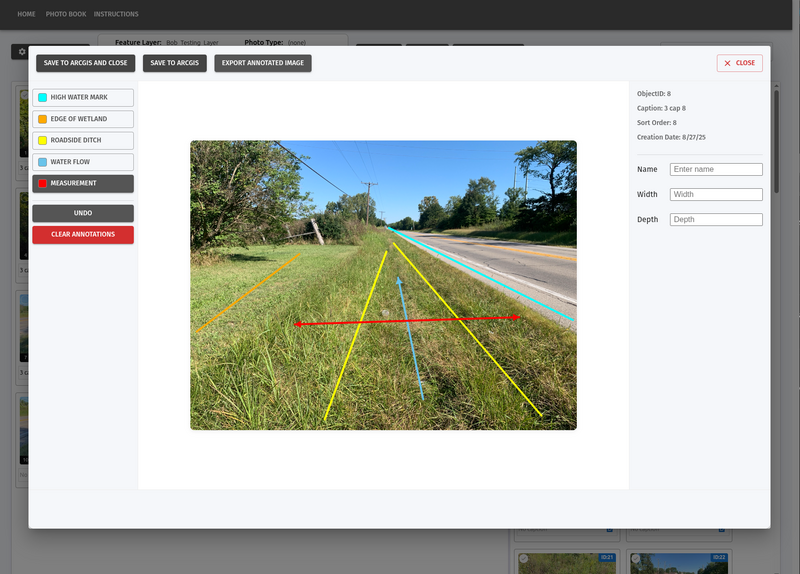Viewport: 800px width, 574px height.
Task: Open the Photo Book page
Action: 66,14
